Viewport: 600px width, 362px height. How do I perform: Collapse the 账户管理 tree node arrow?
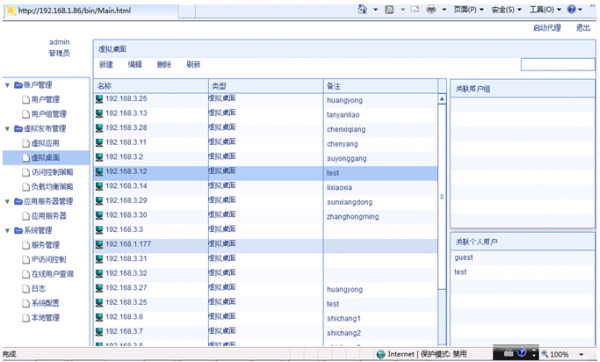7,85
